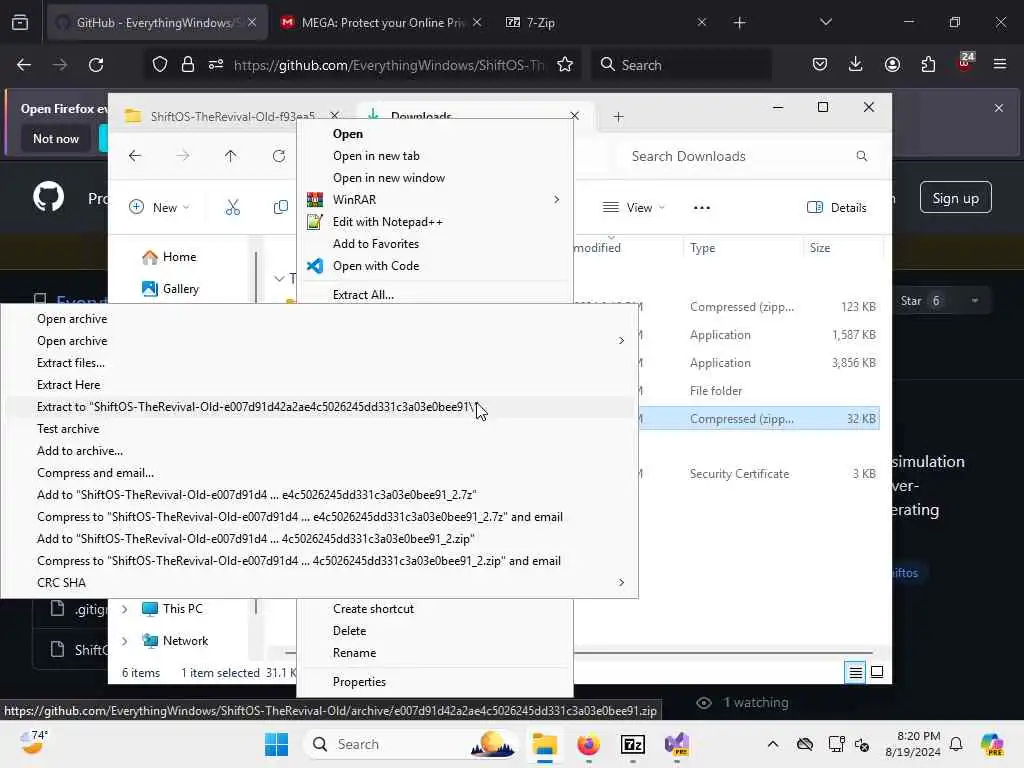Click the Copy icon in Explorer toolbar

[x=281, y=208]
